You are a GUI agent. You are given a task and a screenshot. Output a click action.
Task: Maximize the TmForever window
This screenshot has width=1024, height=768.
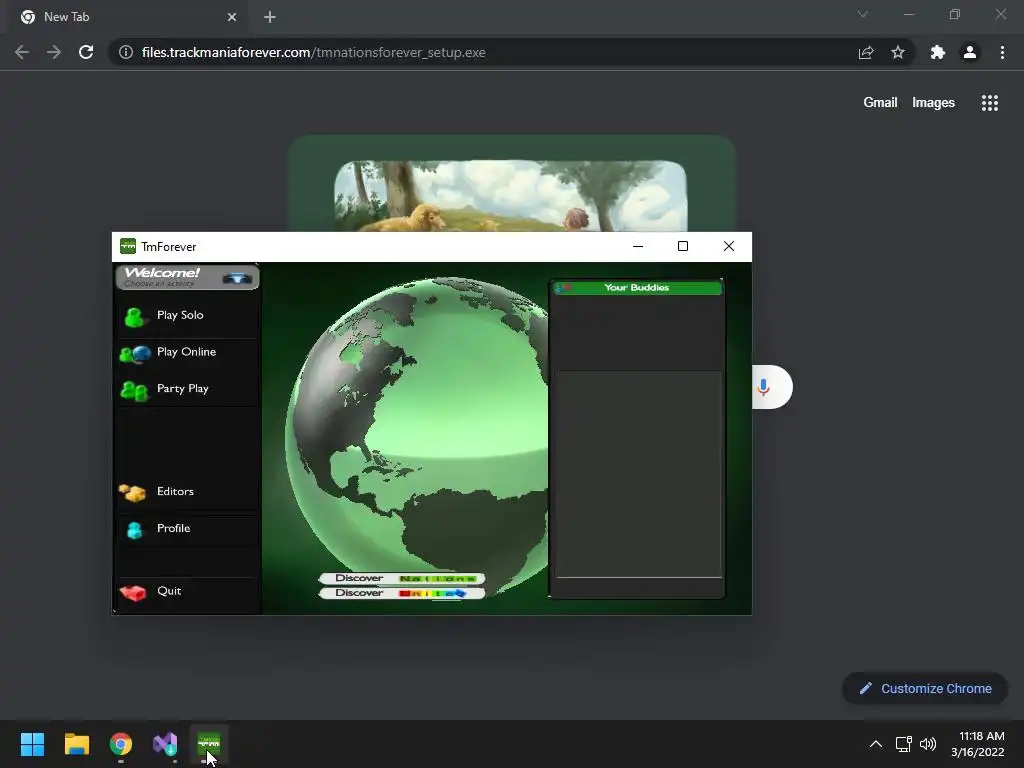coord(683,246)
